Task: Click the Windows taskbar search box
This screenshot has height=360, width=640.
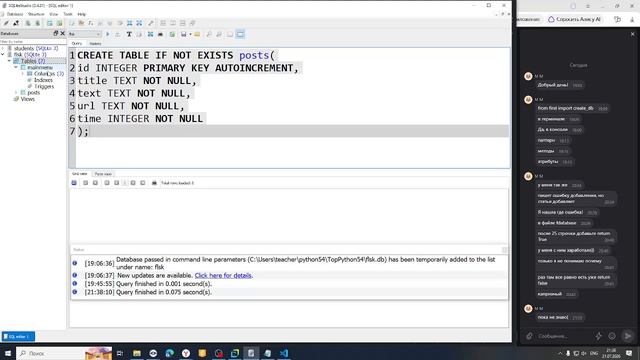Action: click(x=64, y=353)
